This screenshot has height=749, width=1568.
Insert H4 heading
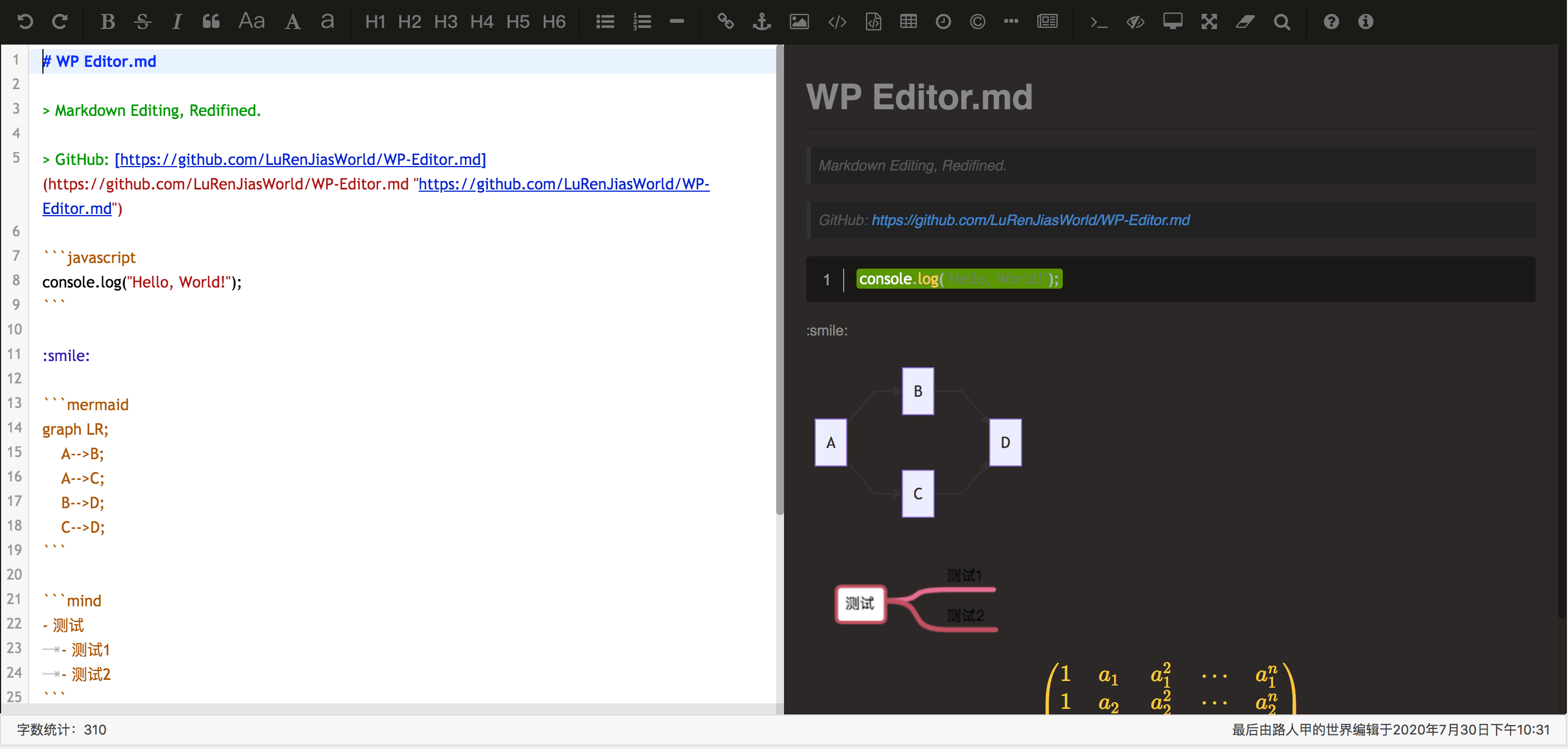[x=481, y=22]
